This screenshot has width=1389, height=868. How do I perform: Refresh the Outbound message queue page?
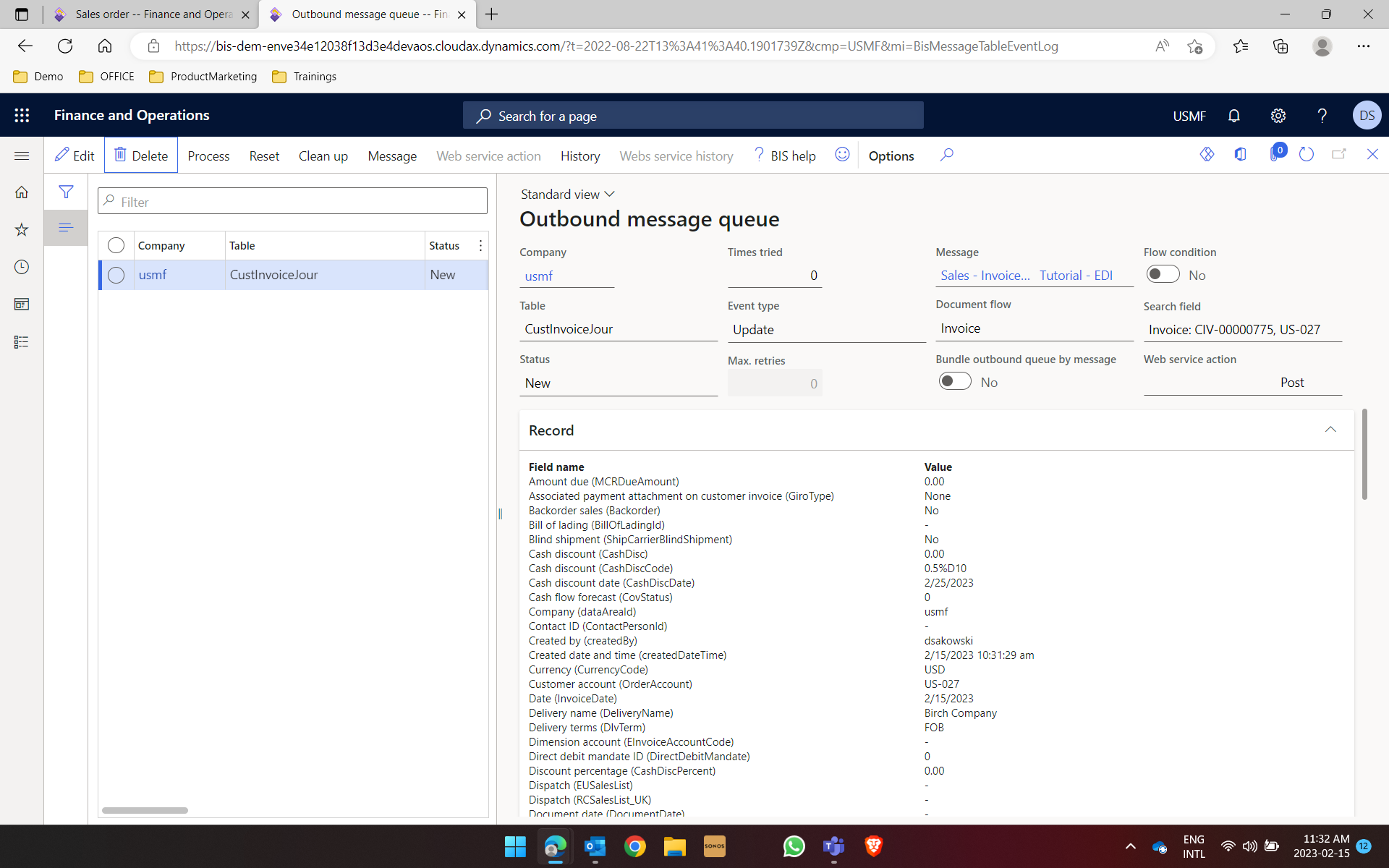click(1307, 154)
